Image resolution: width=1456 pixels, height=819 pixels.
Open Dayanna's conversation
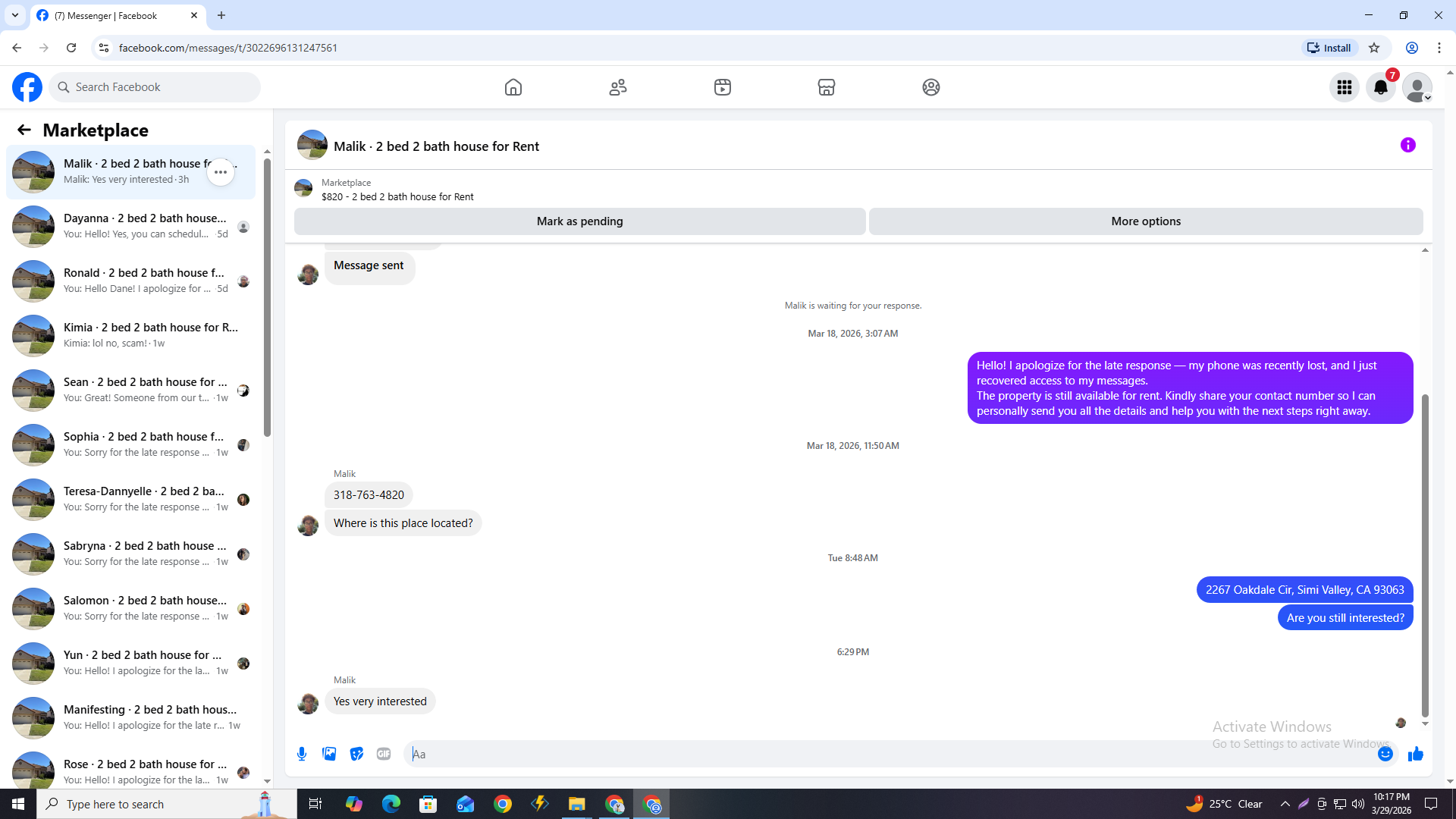coord(131,227)
